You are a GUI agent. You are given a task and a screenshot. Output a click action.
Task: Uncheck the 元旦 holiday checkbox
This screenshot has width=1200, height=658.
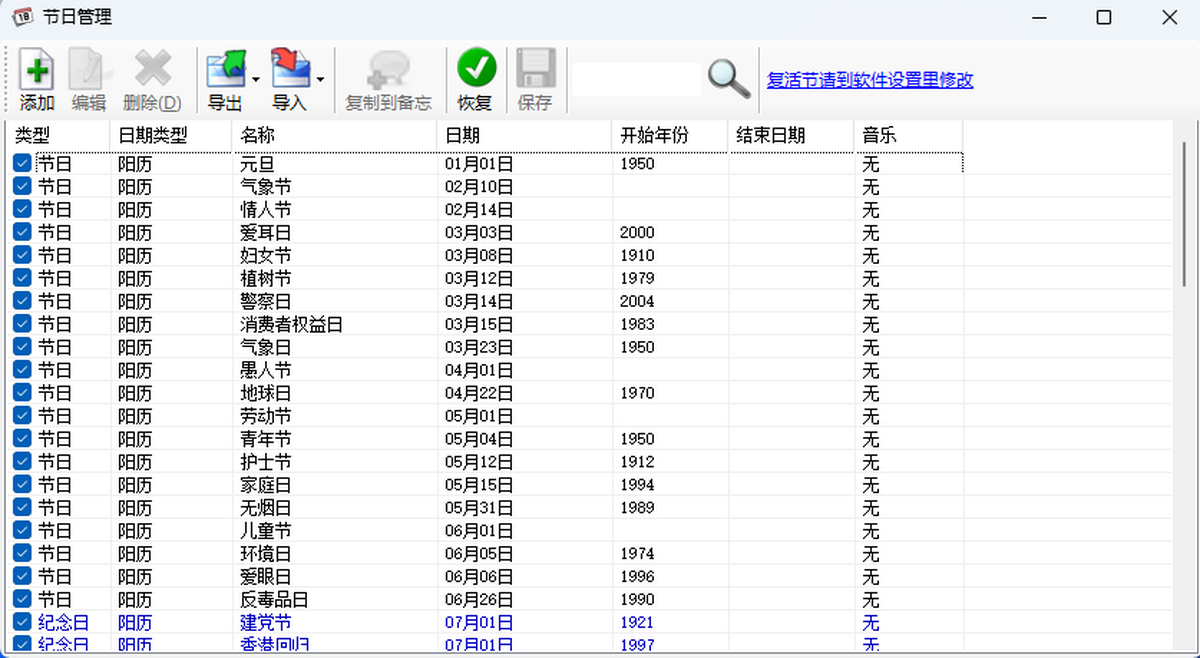[22, 163]
